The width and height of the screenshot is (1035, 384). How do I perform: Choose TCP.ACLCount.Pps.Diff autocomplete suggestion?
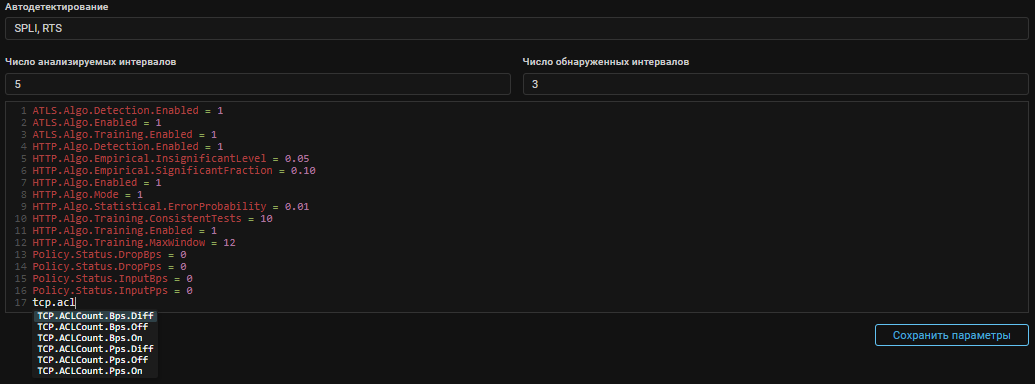[x=95, y=349]
